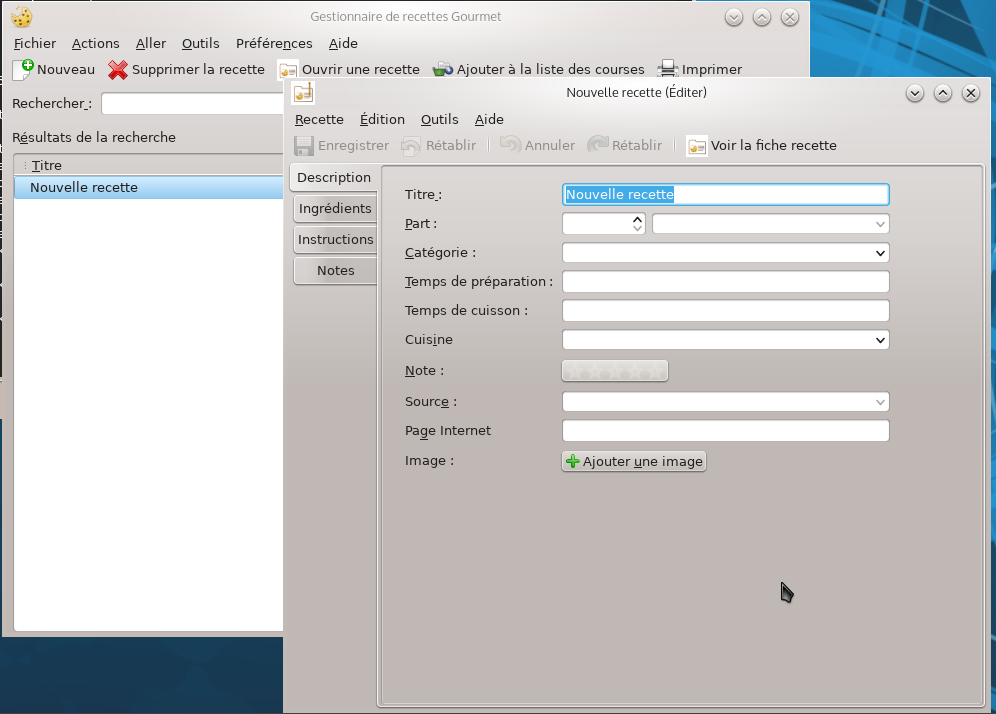
Task: Switch to the Instructions tab
Action: coord(335,239)
